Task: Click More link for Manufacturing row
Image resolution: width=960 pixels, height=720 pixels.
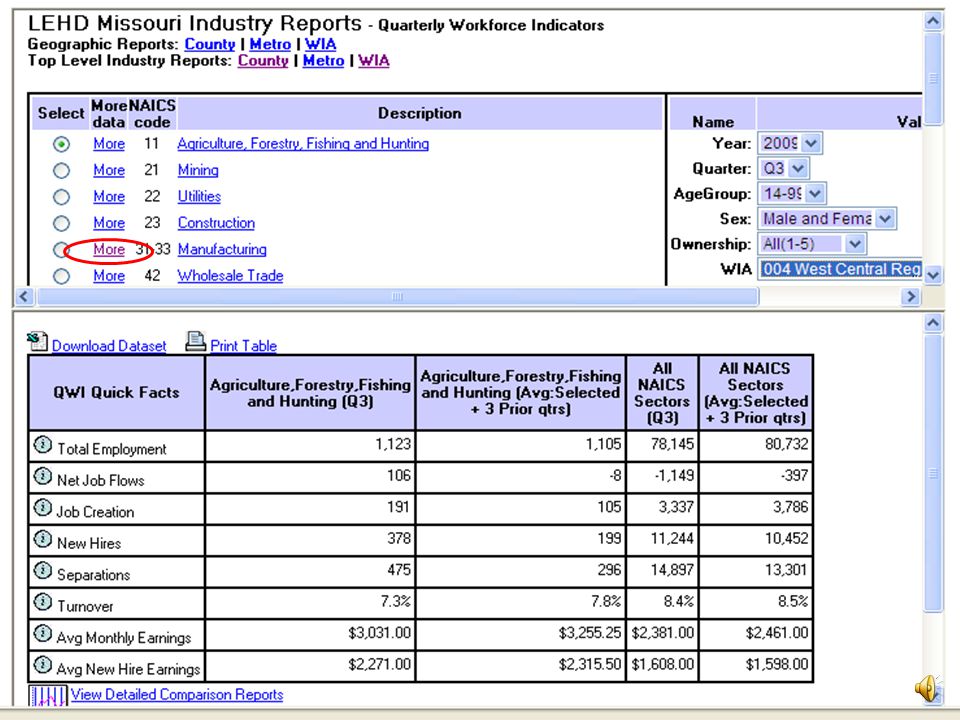Action: [x=109, y=249]
